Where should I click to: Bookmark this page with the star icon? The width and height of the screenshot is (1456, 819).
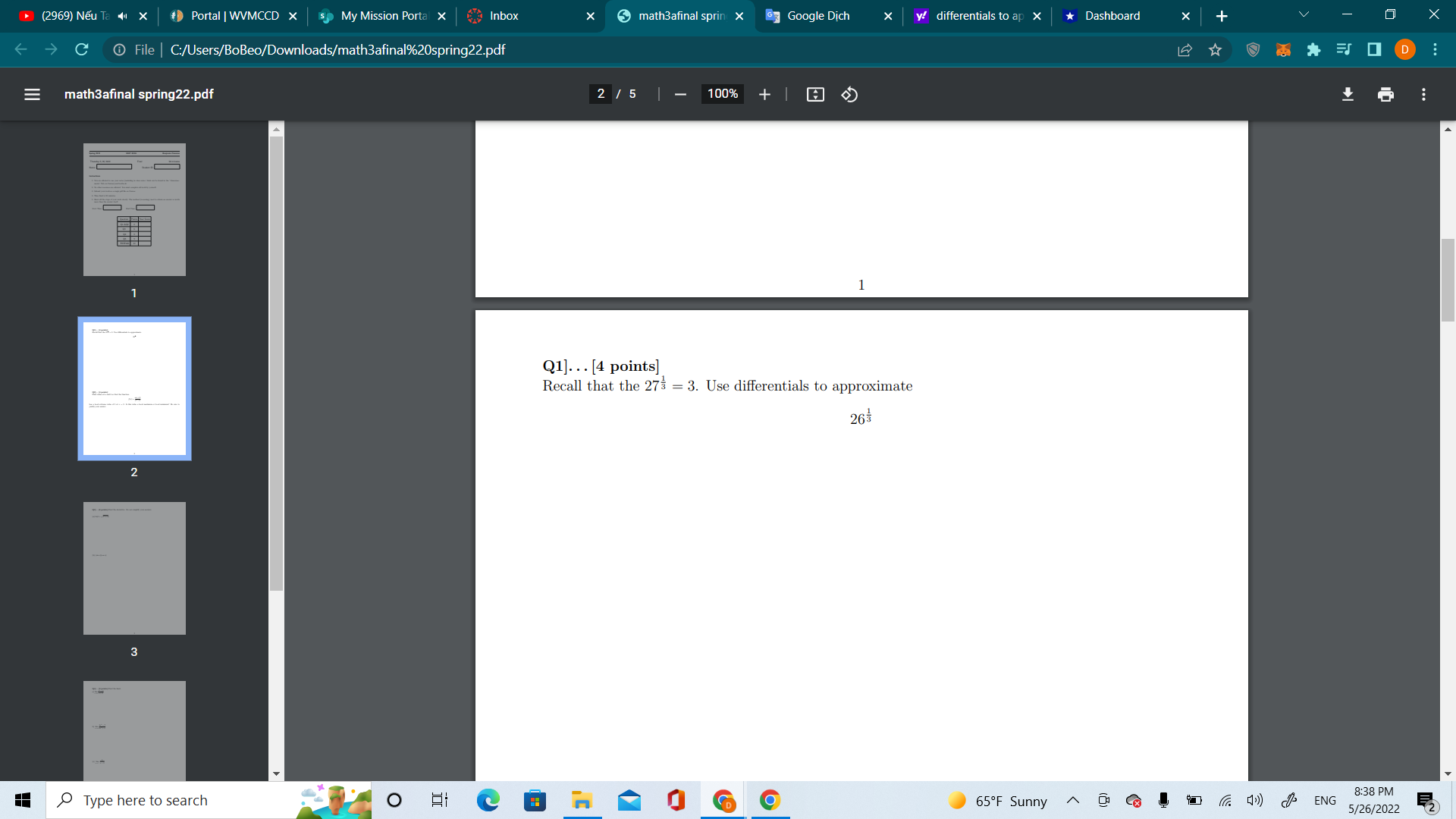1215,49
